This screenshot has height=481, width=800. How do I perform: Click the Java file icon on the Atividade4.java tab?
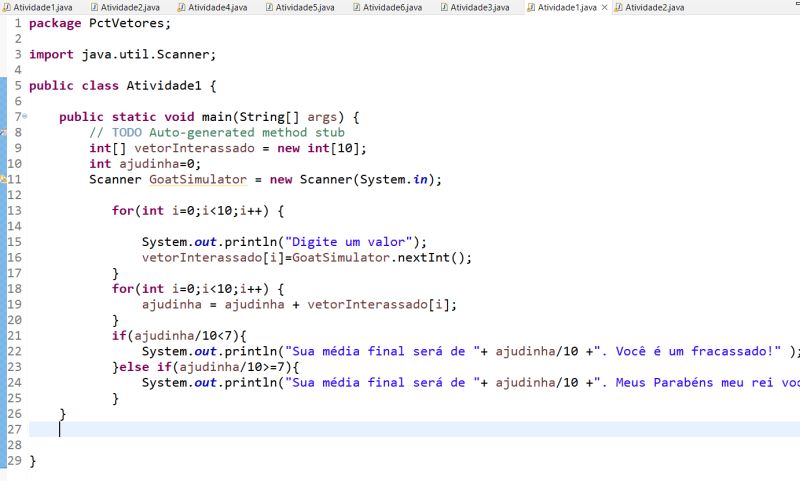[181, 7]
